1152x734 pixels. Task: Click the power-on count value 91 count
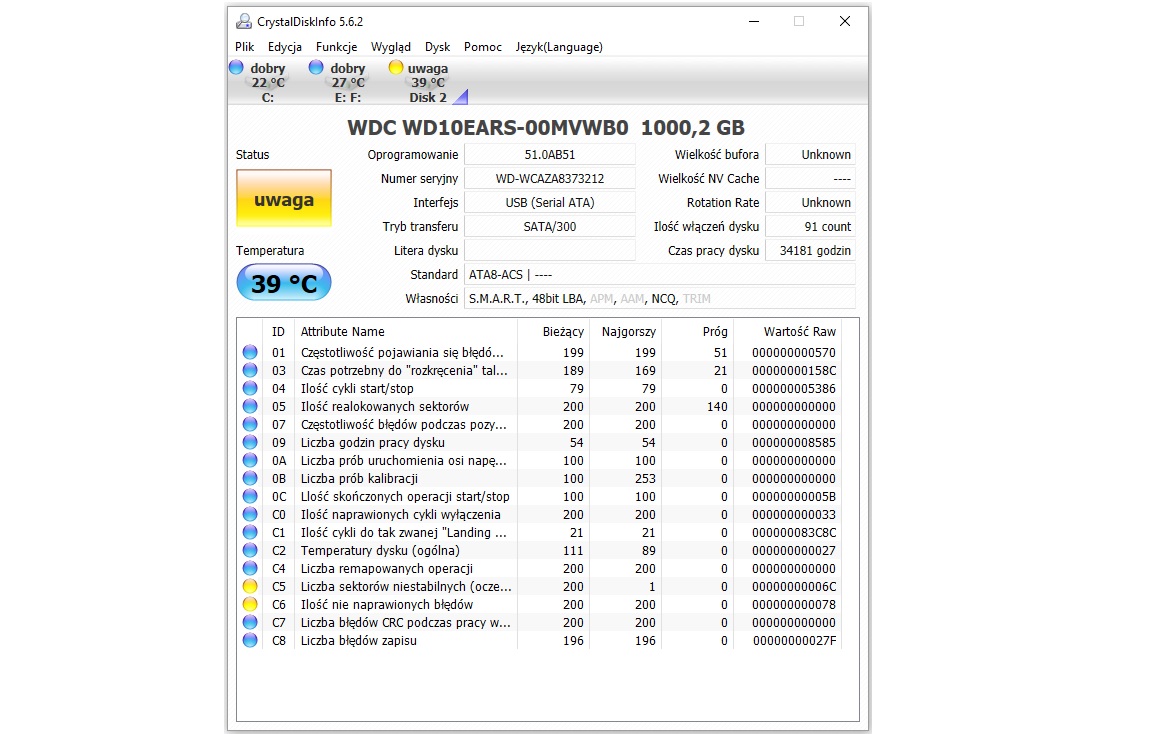810,226
